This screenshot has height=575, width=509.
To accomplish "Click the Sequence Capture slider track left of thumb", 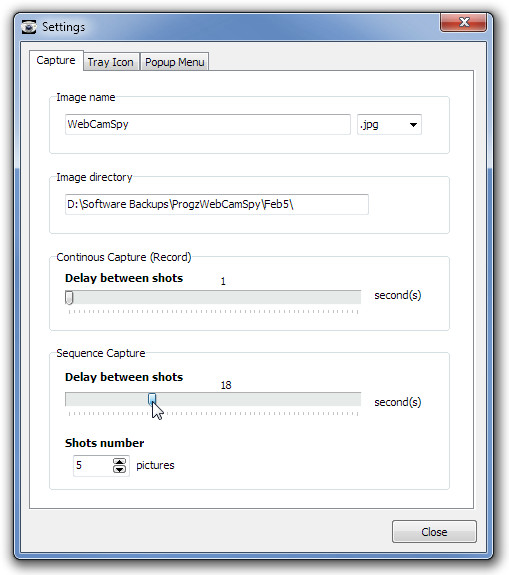I will tap(107, 399).
